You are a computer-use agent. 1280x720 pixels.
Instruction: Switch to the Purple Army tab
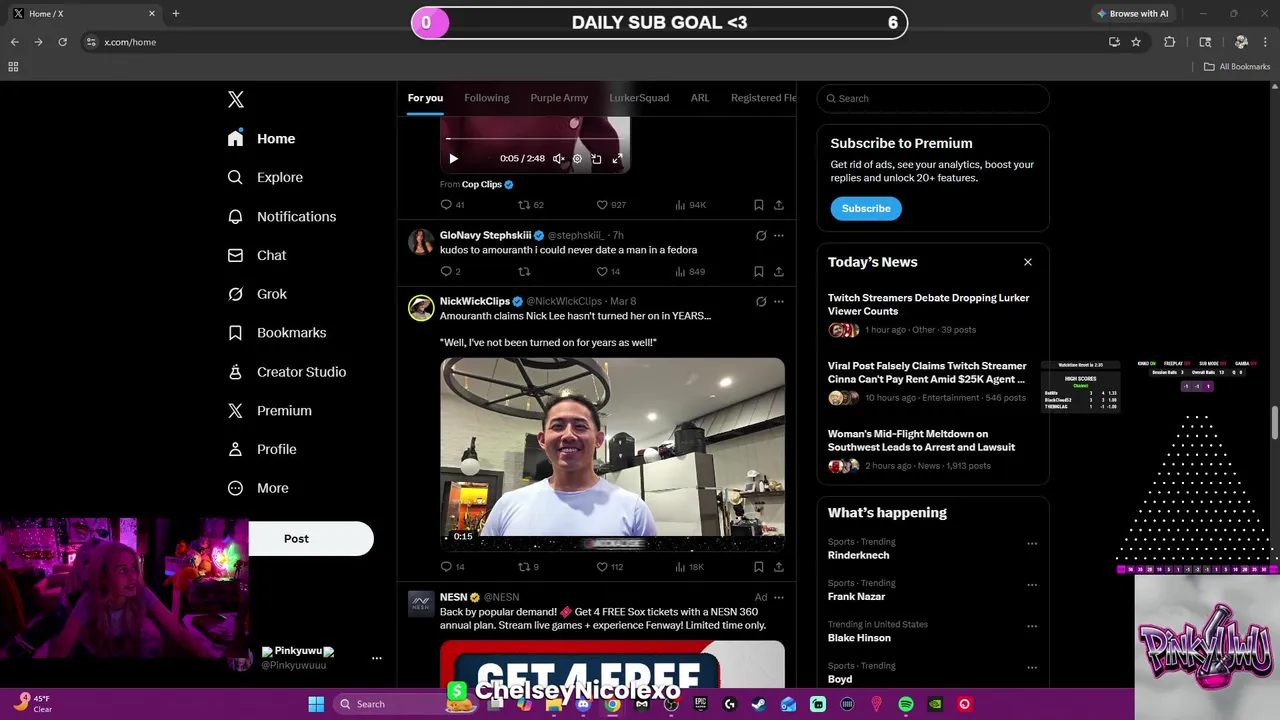pyautogui.click(x=559, y=98)
